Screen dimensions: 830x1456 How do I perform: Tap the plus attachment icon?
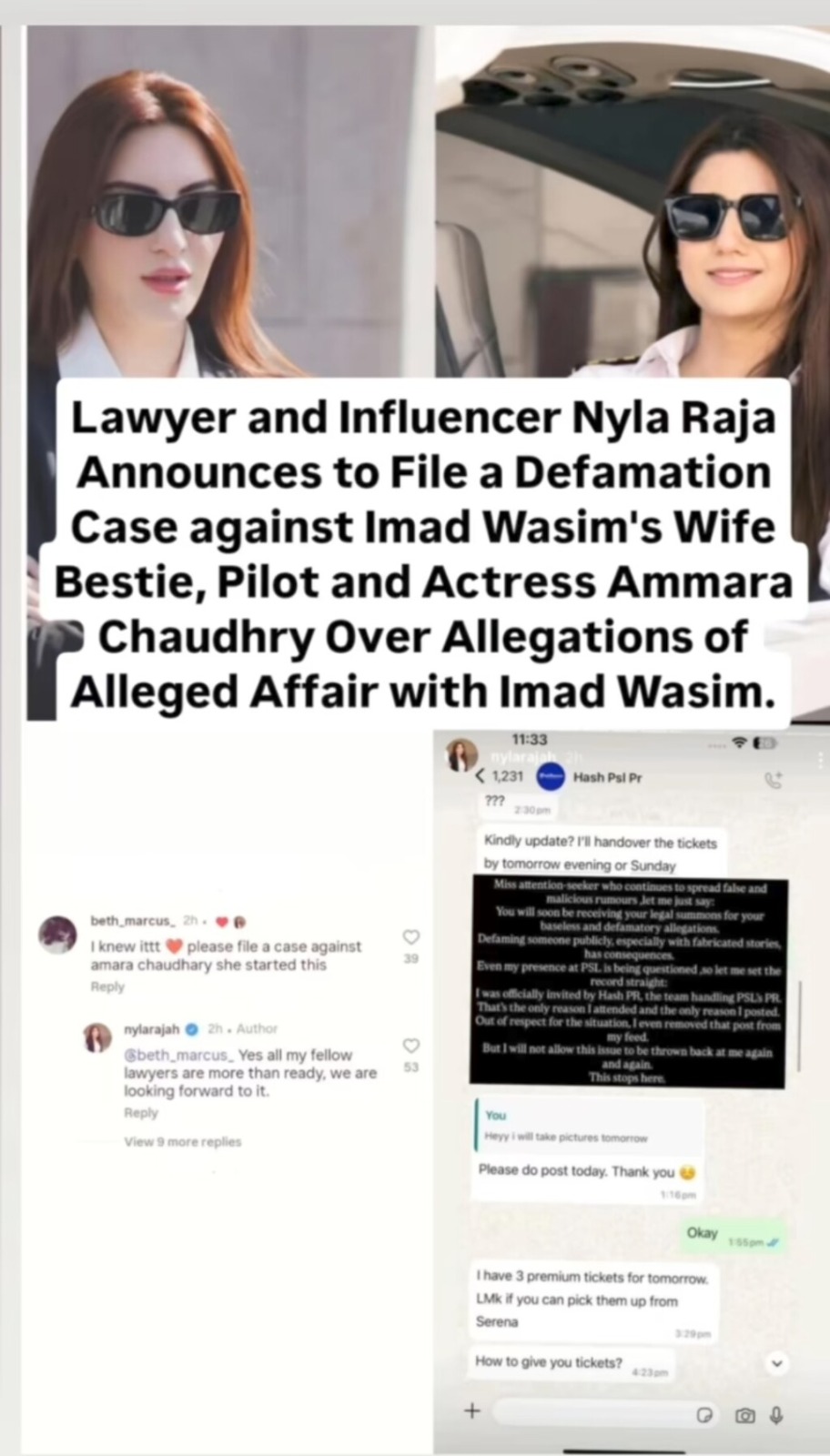pos(471,1411)
